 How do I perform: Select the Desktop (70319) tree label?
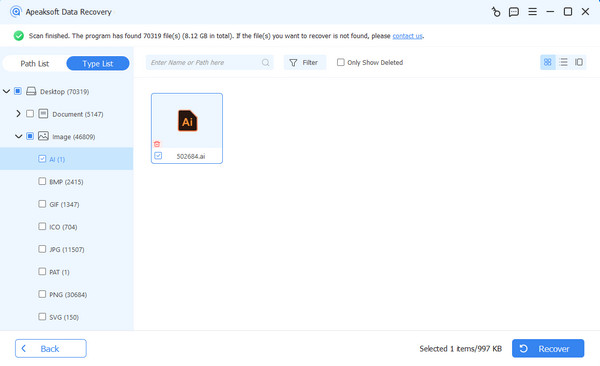(65, 92)
